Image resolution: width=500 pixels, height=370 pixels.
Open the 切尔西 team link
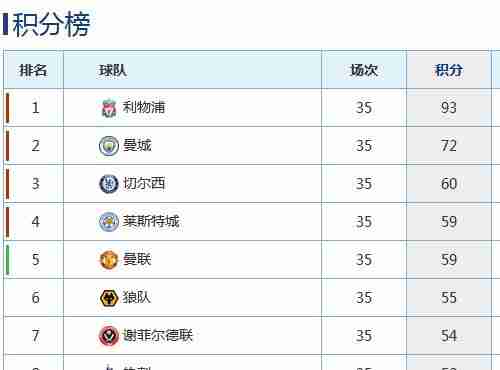click(144, 183)
